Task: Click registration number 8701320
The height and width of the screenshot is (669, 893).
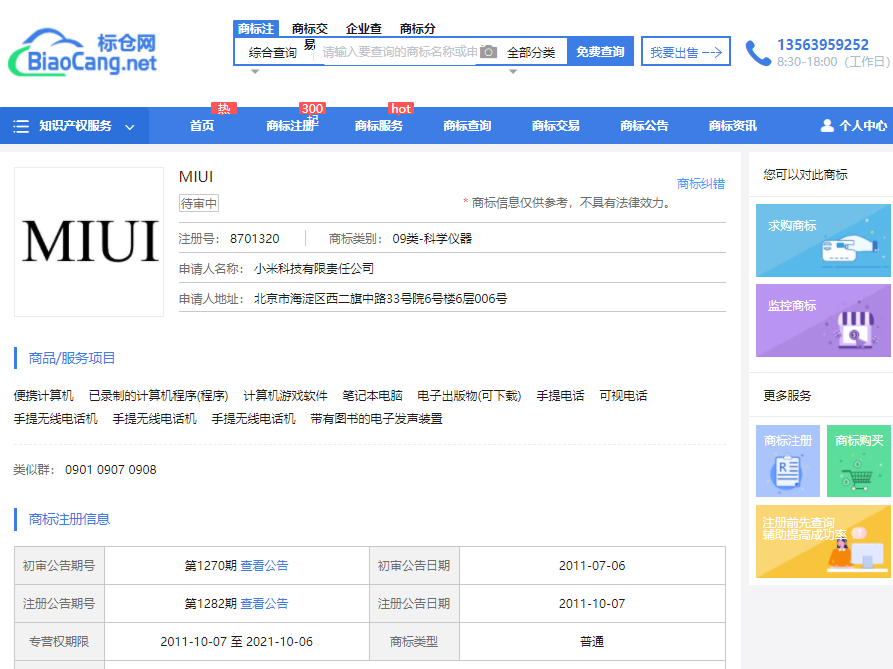Action: 255,239
